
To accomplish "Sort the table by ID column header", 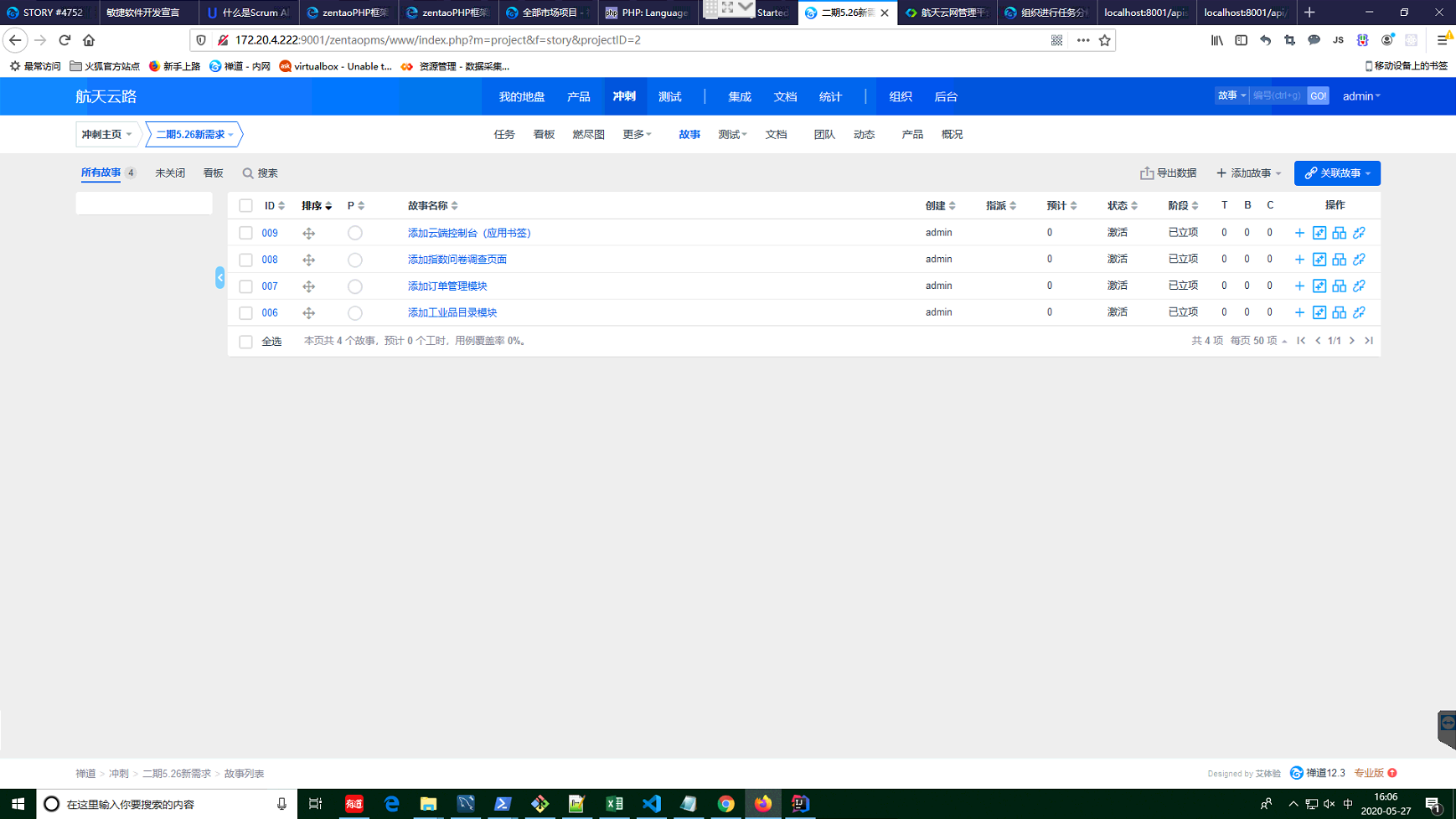I will pos(275,206).
